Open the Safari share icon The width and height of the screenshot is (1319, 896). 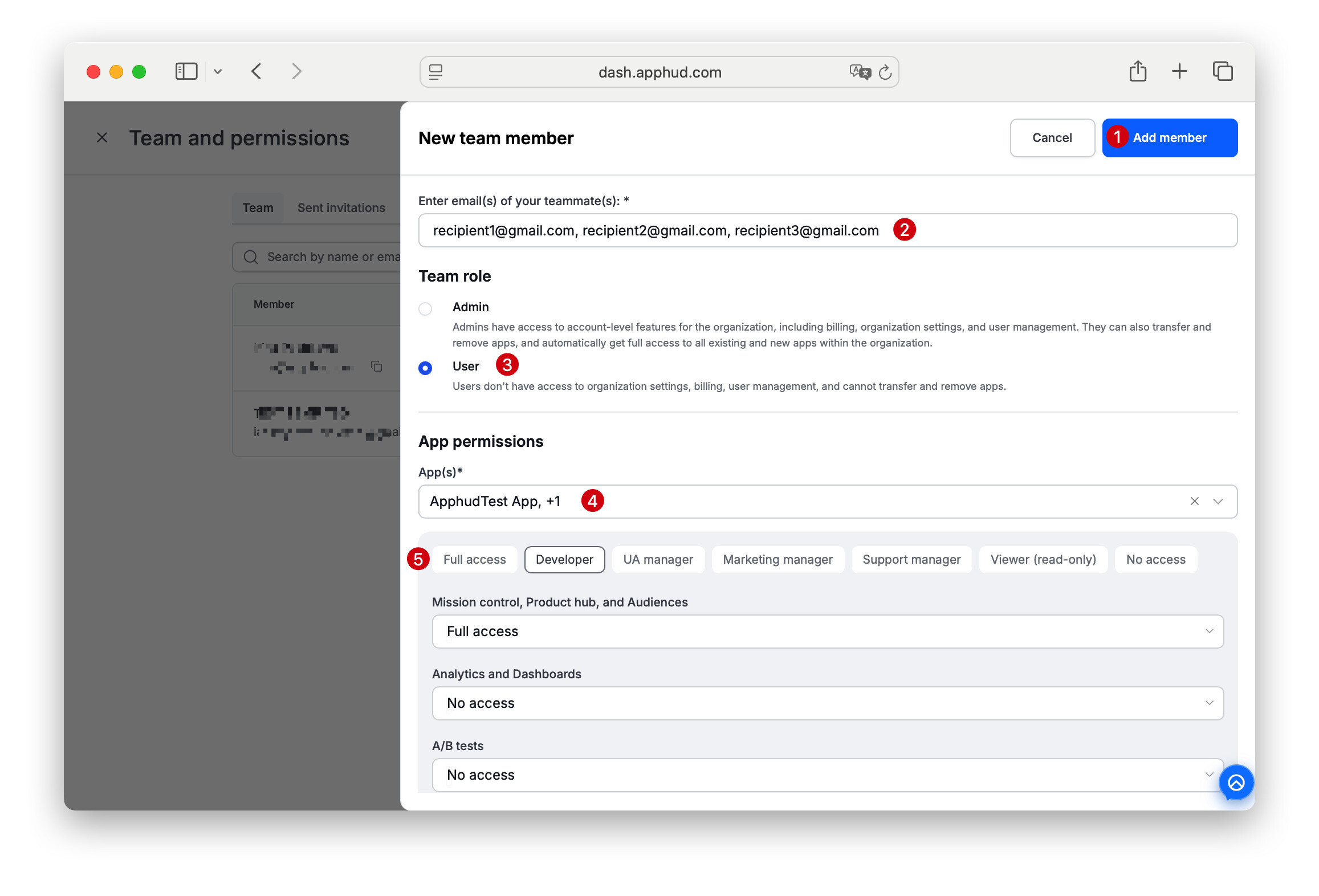click(x=1138, y=71)
